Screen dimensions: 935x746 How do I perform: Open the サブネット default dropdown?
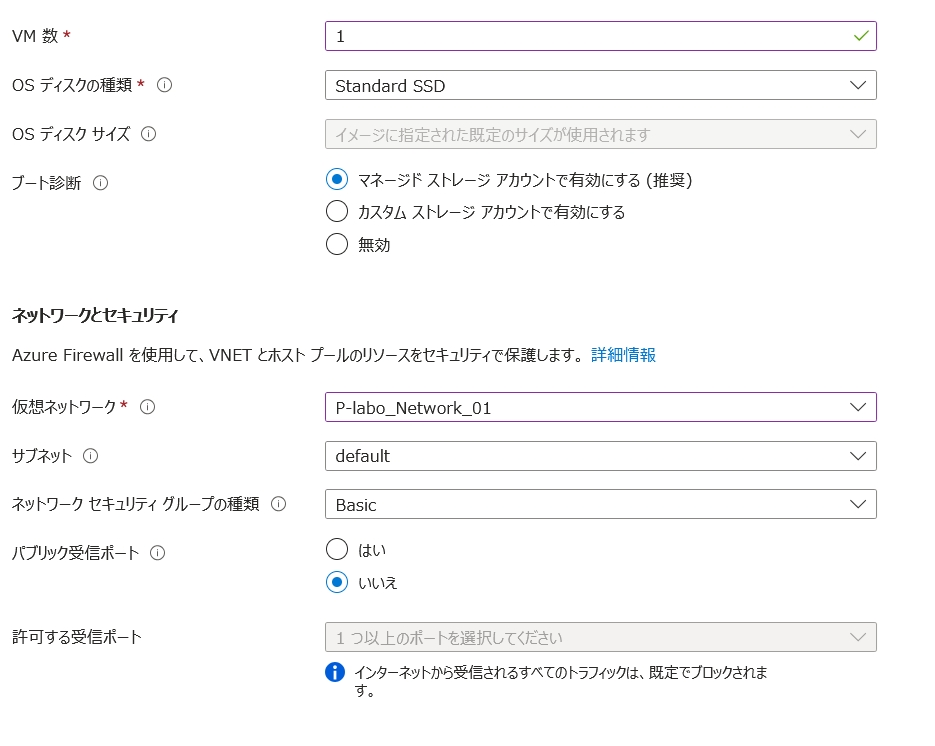click(x=600, y=456)
